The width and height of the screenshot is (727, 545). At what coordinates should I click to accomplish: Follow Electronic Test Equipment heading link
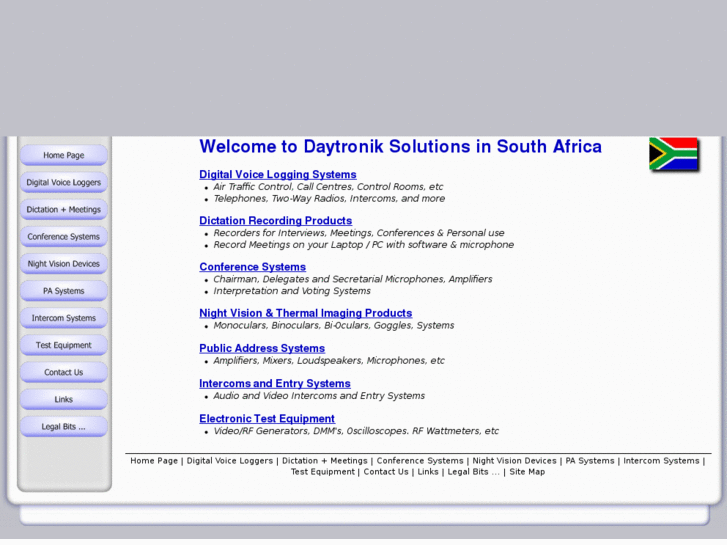267,419
